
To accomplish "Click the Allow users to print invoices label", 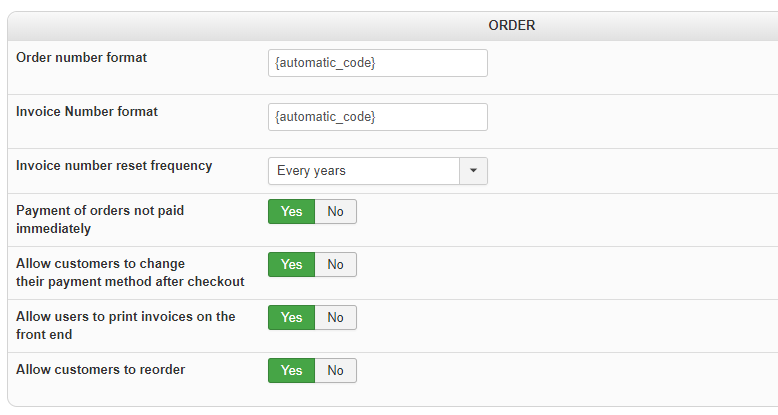I will 125,324.
